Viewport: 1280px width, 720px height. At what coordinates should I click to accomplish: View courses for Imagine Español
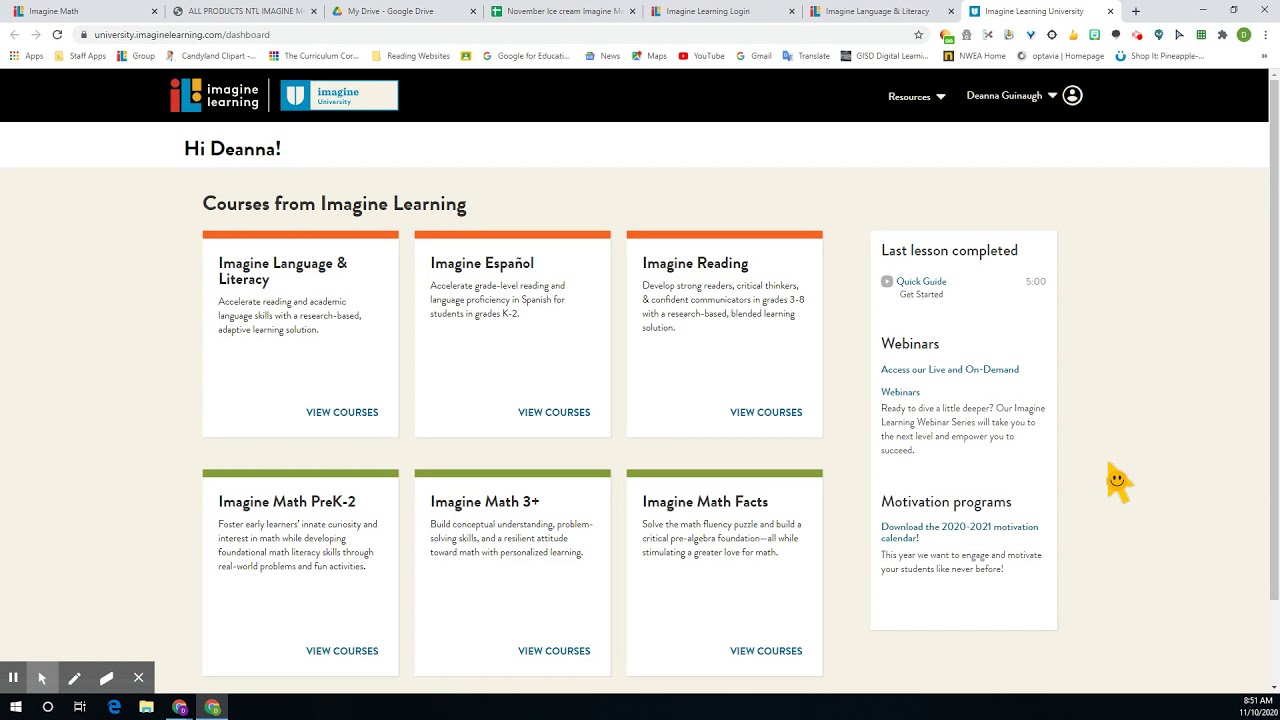click(x=554, y=412)
